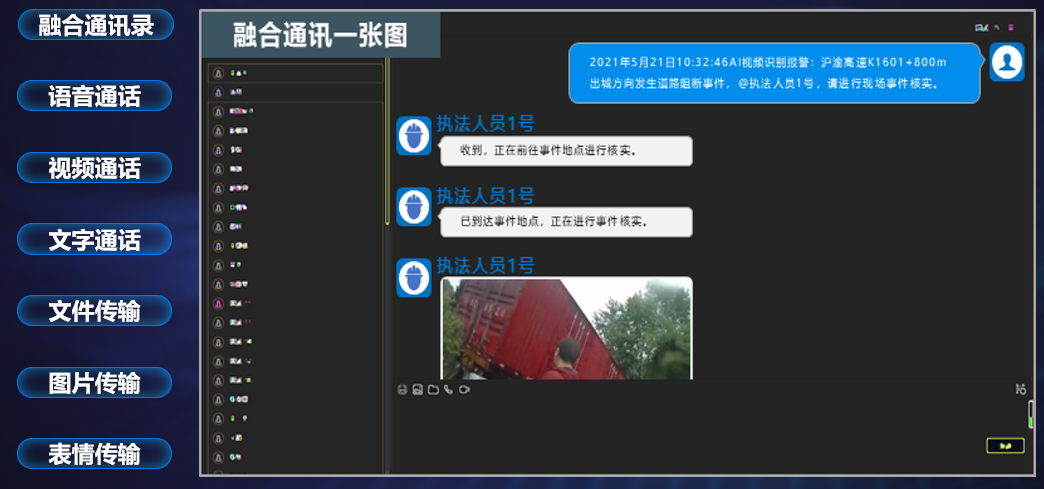Select 视频通话 button
The height and width of the screenshot is (489, 1044).
[95, 168]
